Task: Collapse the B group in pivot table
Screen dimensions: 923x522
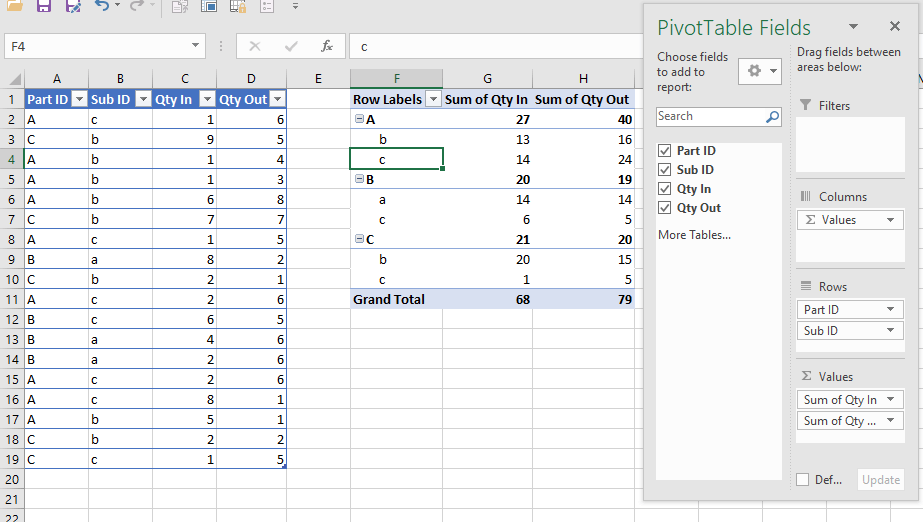Action: pyautogui.click(x=359, y=179)
